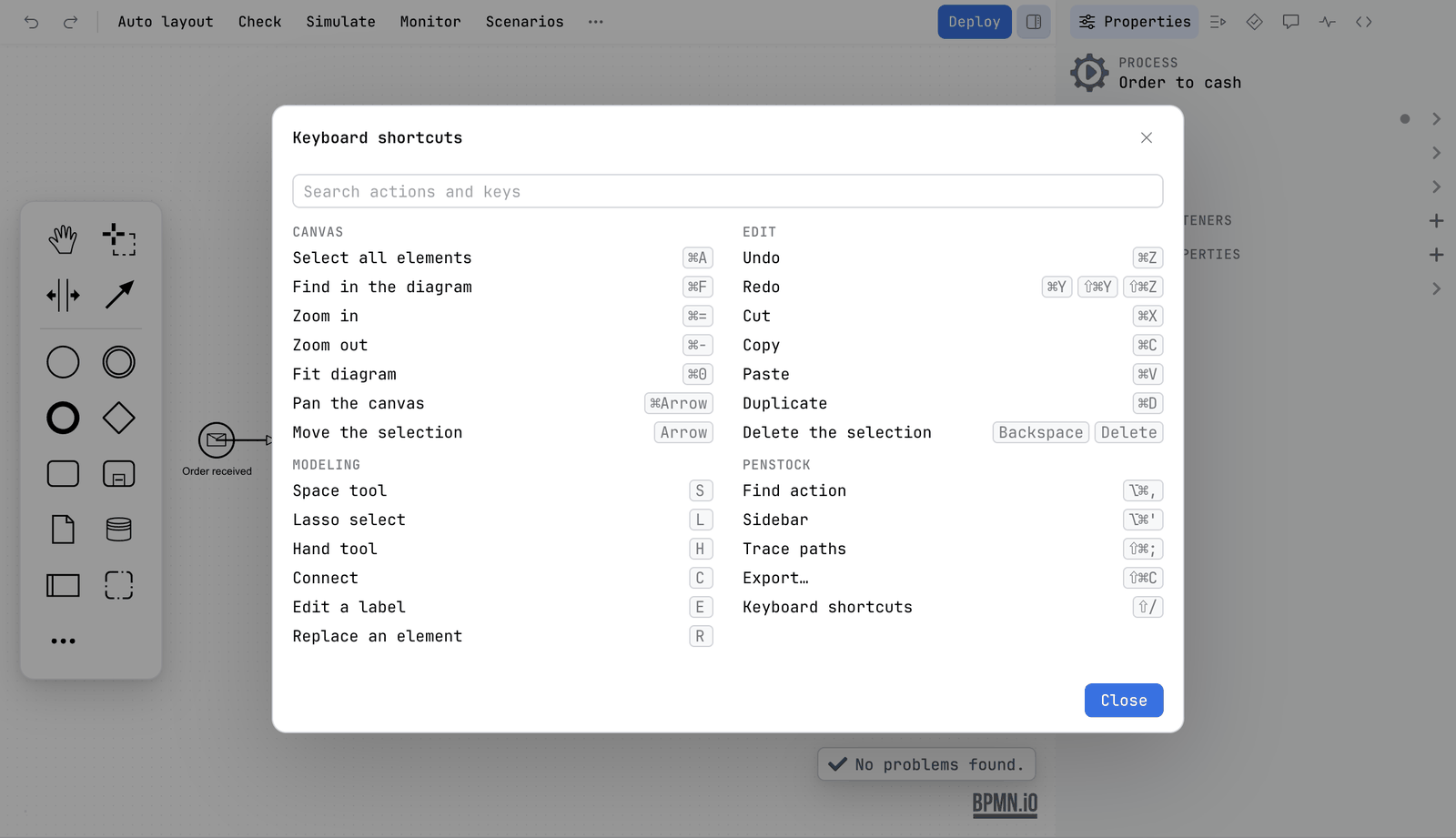Create an End event bold circle
1456x838 pixels.
[63, 419]
